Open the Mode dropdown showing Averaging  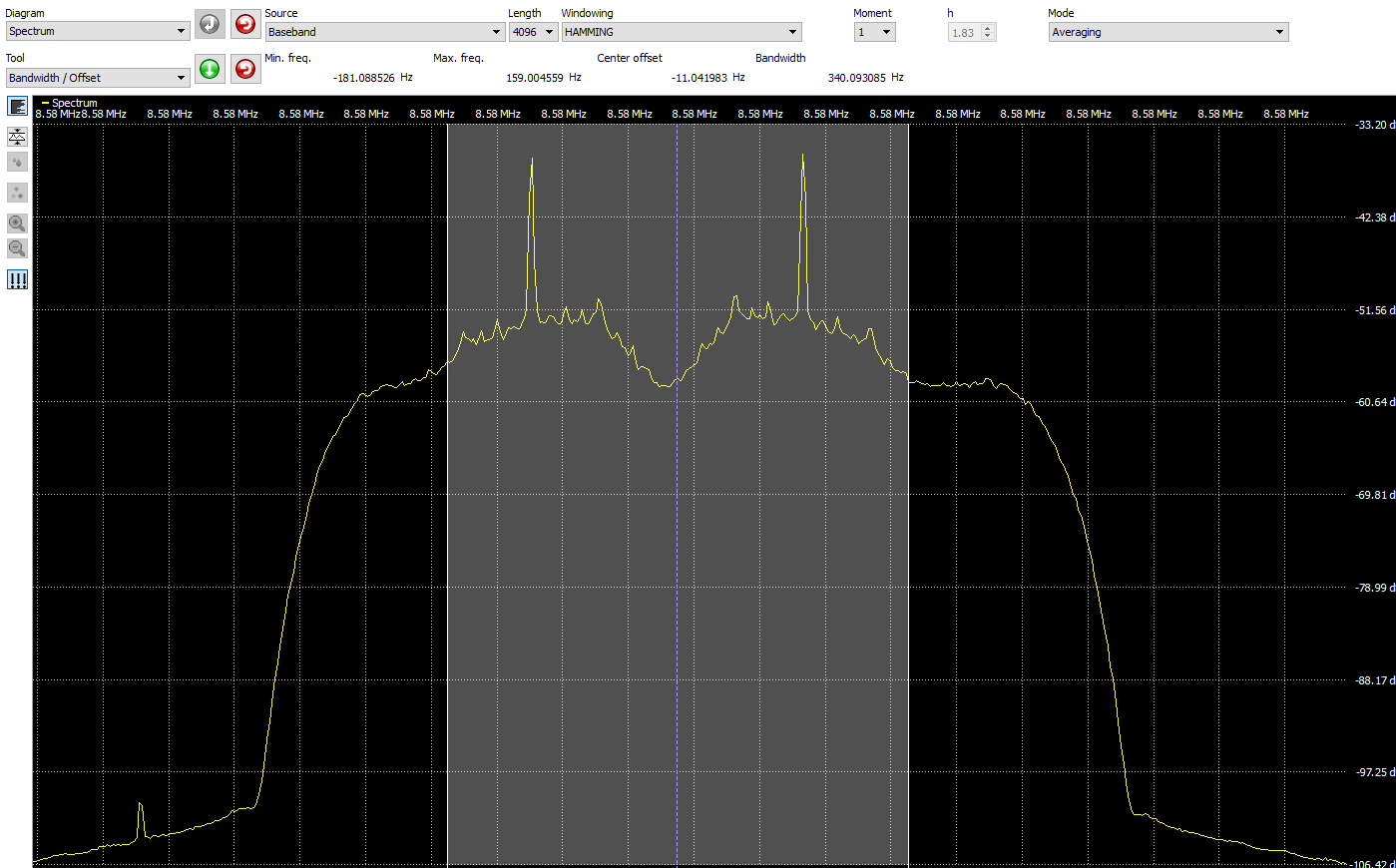coord(1168,32)
